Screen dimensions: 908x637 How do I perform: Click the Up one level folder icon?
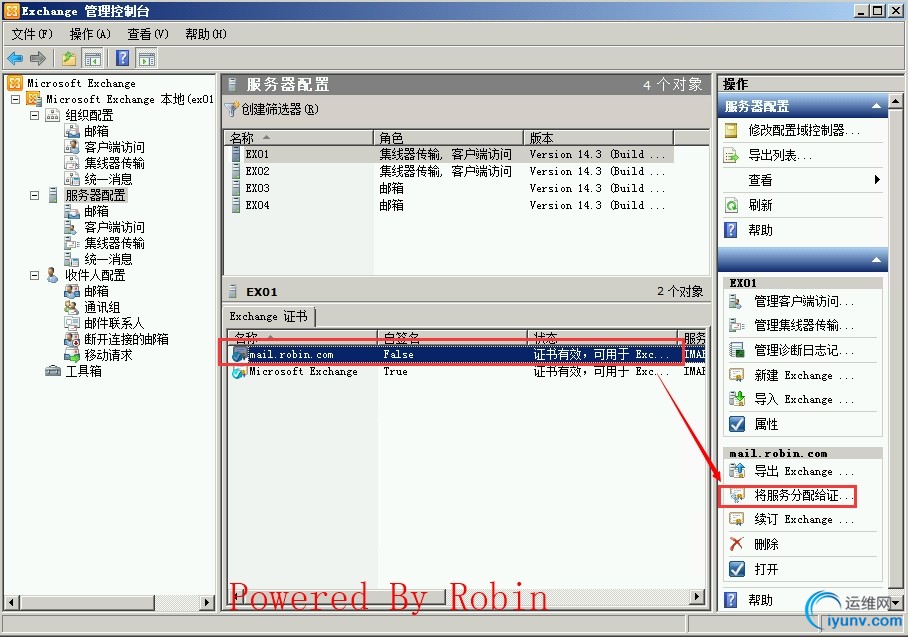click(x=69, y=58)
